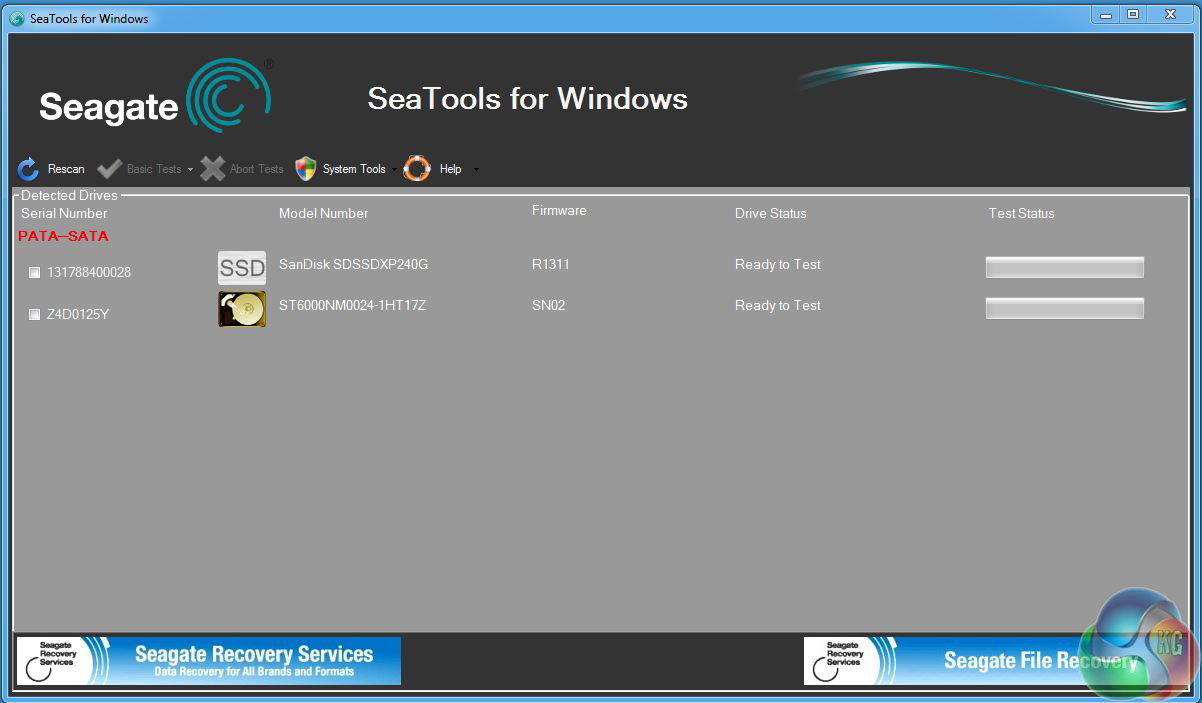Click serial number text Z4D0125Y
This screenshot has height=703, width=1202.
pos(78,314)
